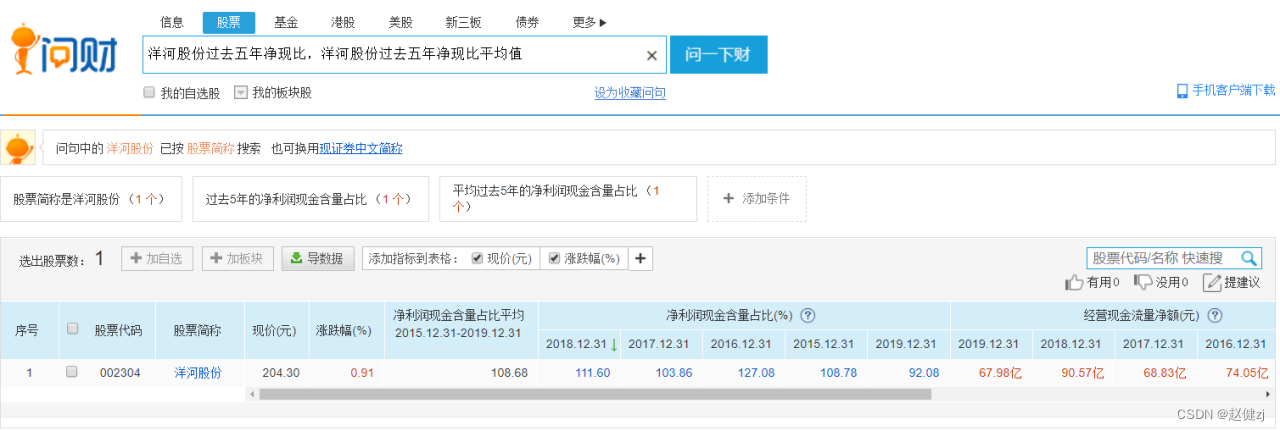Click the thumbs-down 没用 icon

point(1144,282)
